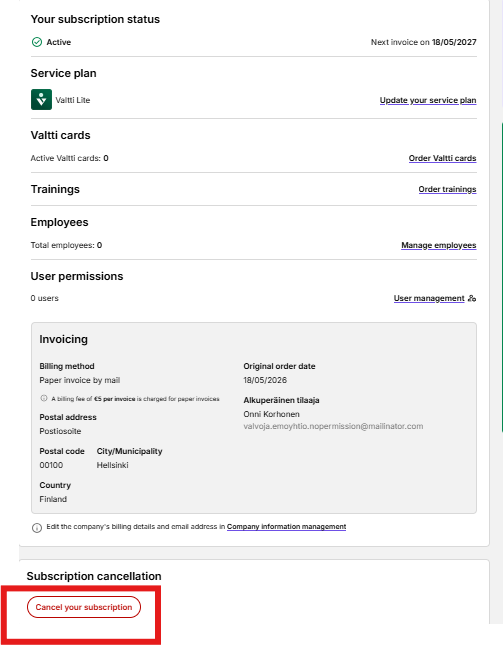Viewport: 503px width, 645px height.
Task: Click the green vertical scrollbar on right edge
Action: coord(502,277)
